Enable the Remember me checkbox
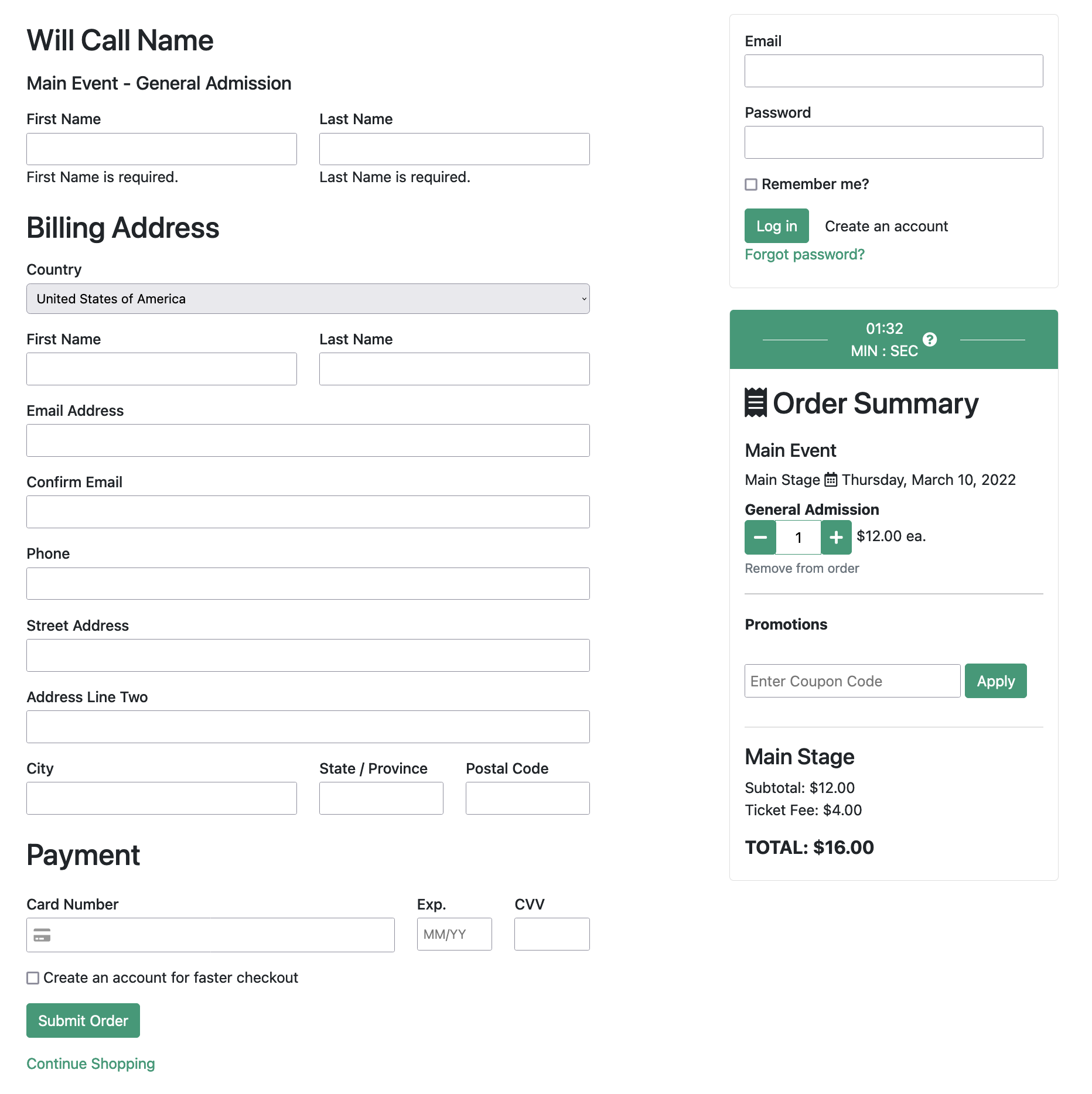This screenshot has width=1092, height=1094. 751,184
